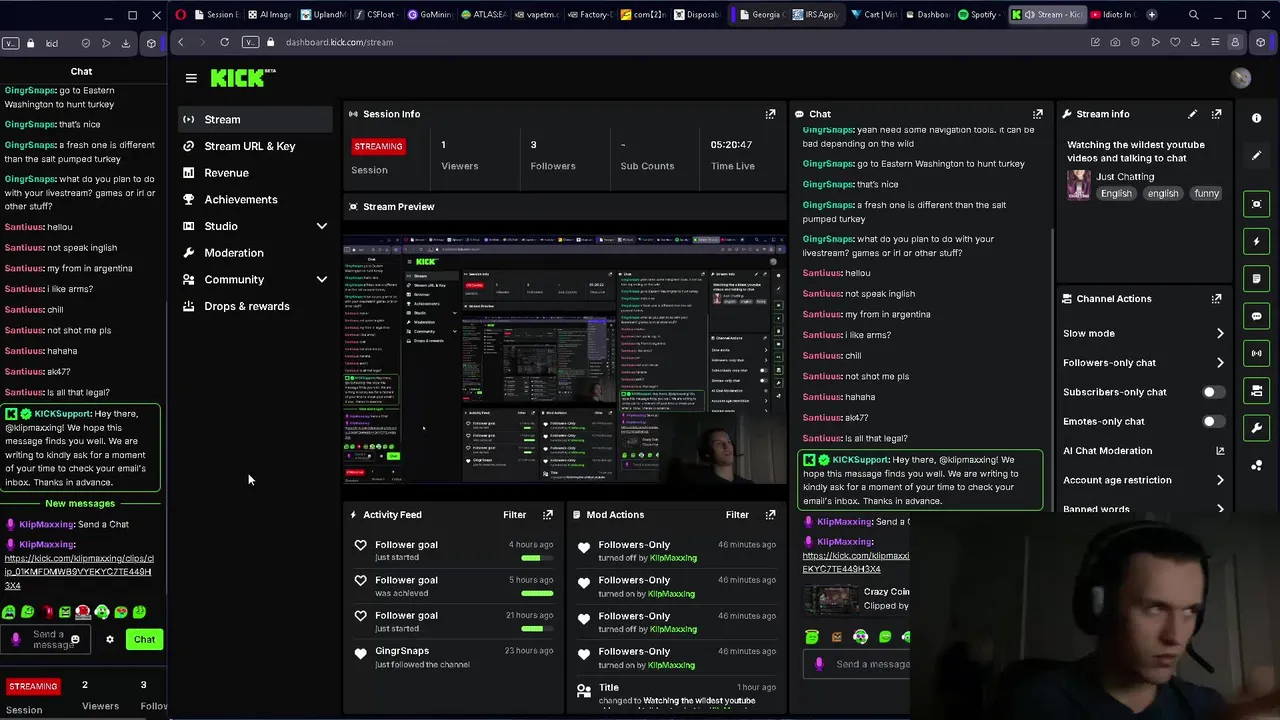Take a browser snapshot with camera icon
This screenshot has width=1280, height=720.
pyautogui.click(x=1115, y=42)
